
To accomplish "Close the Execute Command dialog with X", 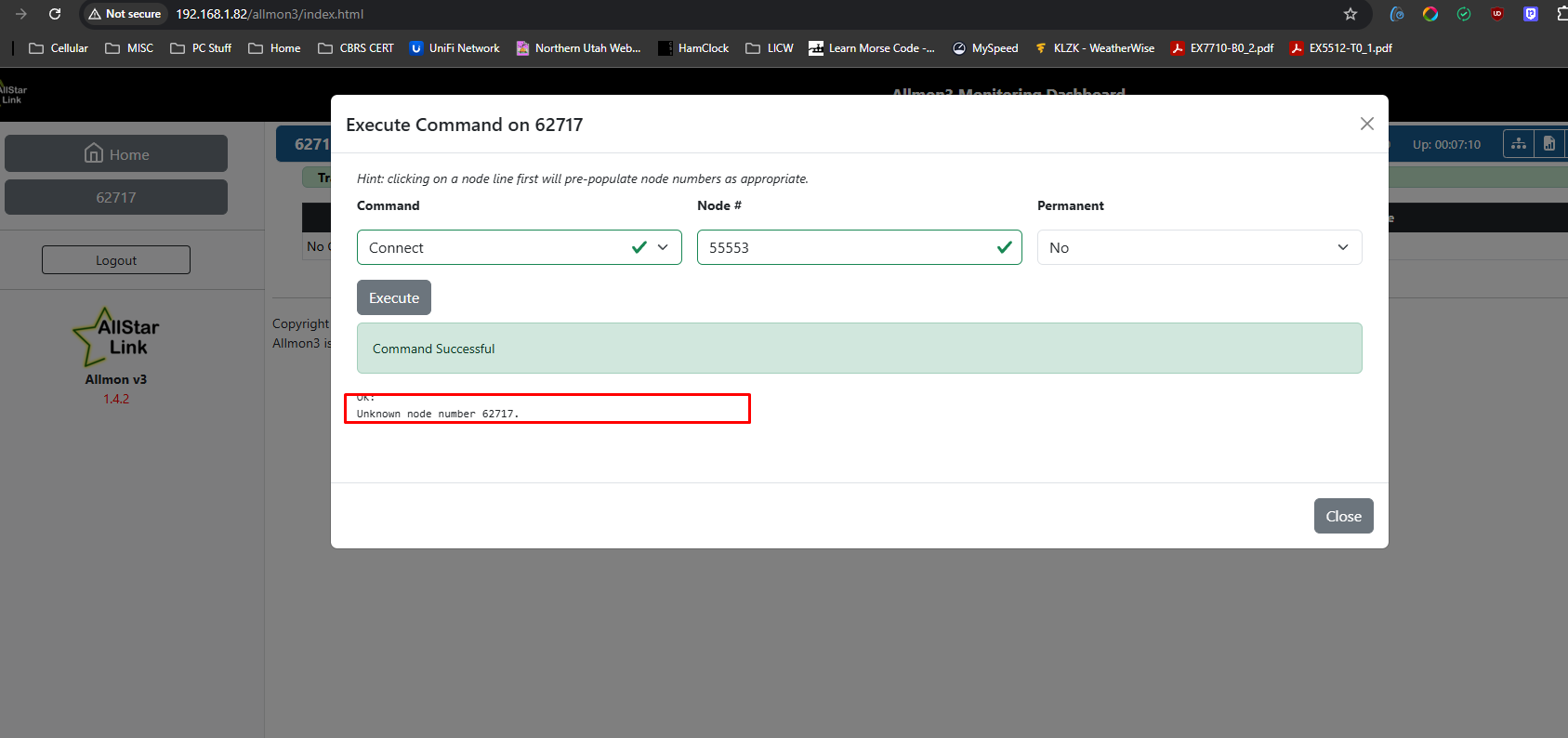I will (1366, 124).
